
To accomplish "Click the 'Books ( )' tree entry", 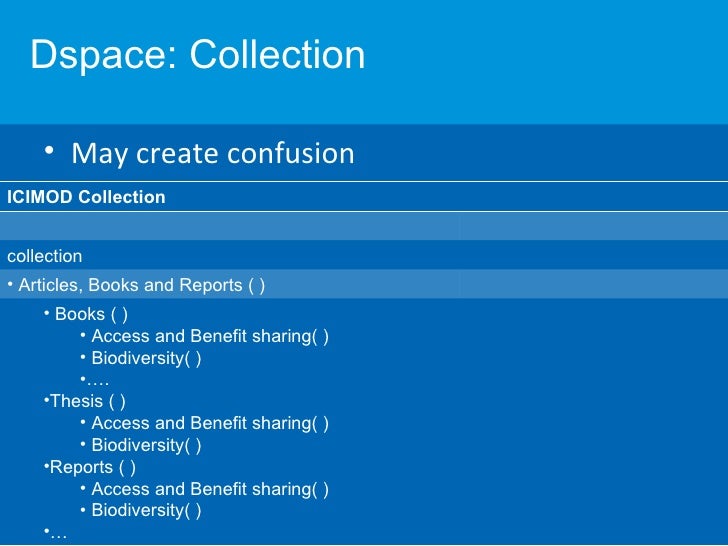I will point(91,314).
